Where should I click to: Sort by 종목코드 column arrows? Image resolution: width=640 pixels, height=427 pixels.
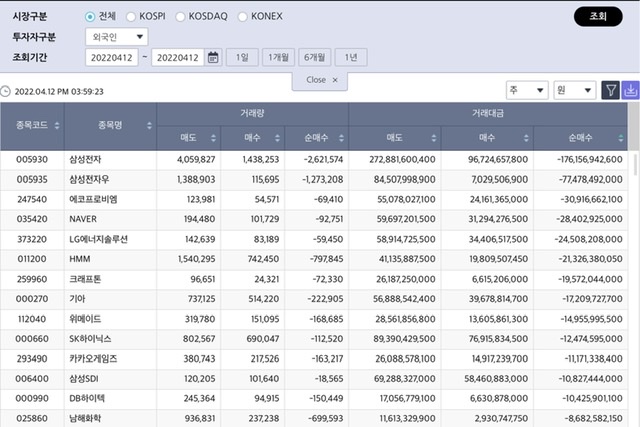click(x=56, y=126)
